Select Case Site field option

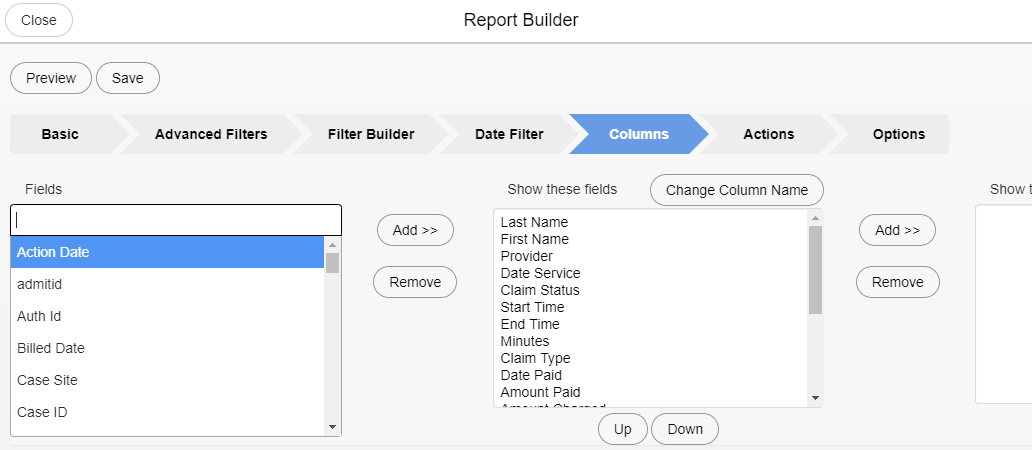tap(47, 380)
